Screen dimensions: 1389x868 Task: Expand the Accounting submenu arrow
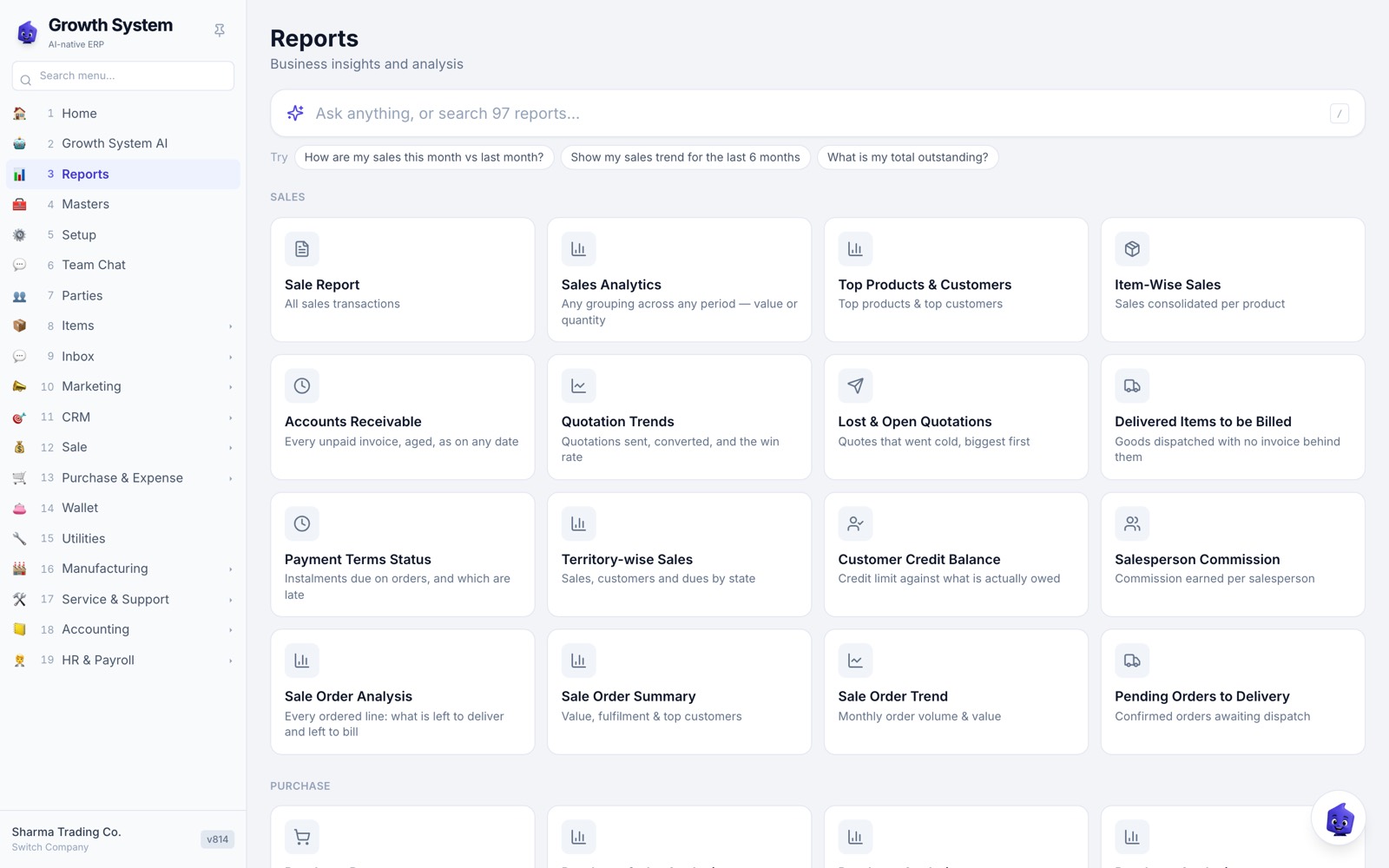coord(230,630)
